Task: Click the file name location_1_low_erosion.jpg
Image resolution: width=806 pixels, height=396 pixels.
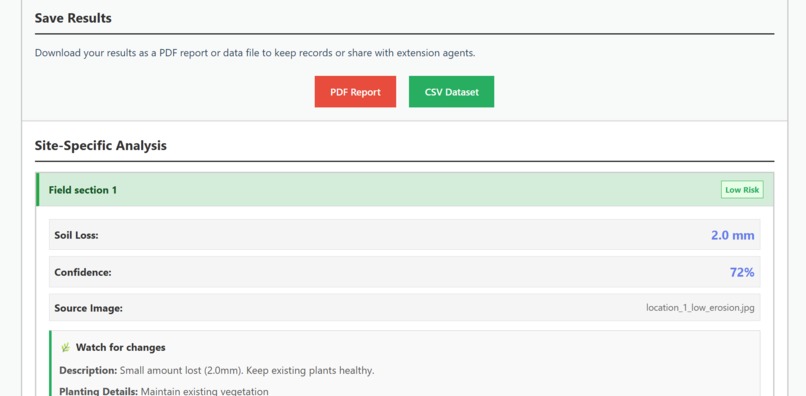Action: [x=700, y=308]
